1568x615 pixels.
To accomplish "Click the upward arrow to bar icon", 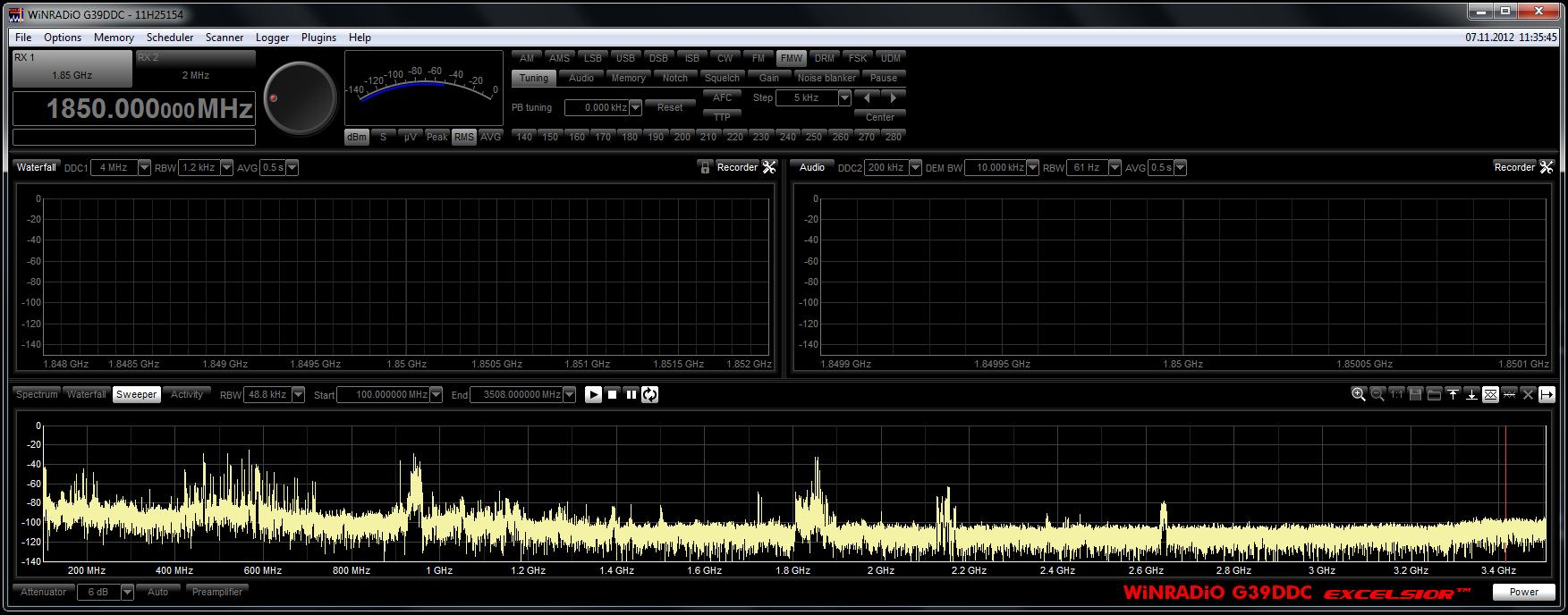I will tap(1453, 394).
